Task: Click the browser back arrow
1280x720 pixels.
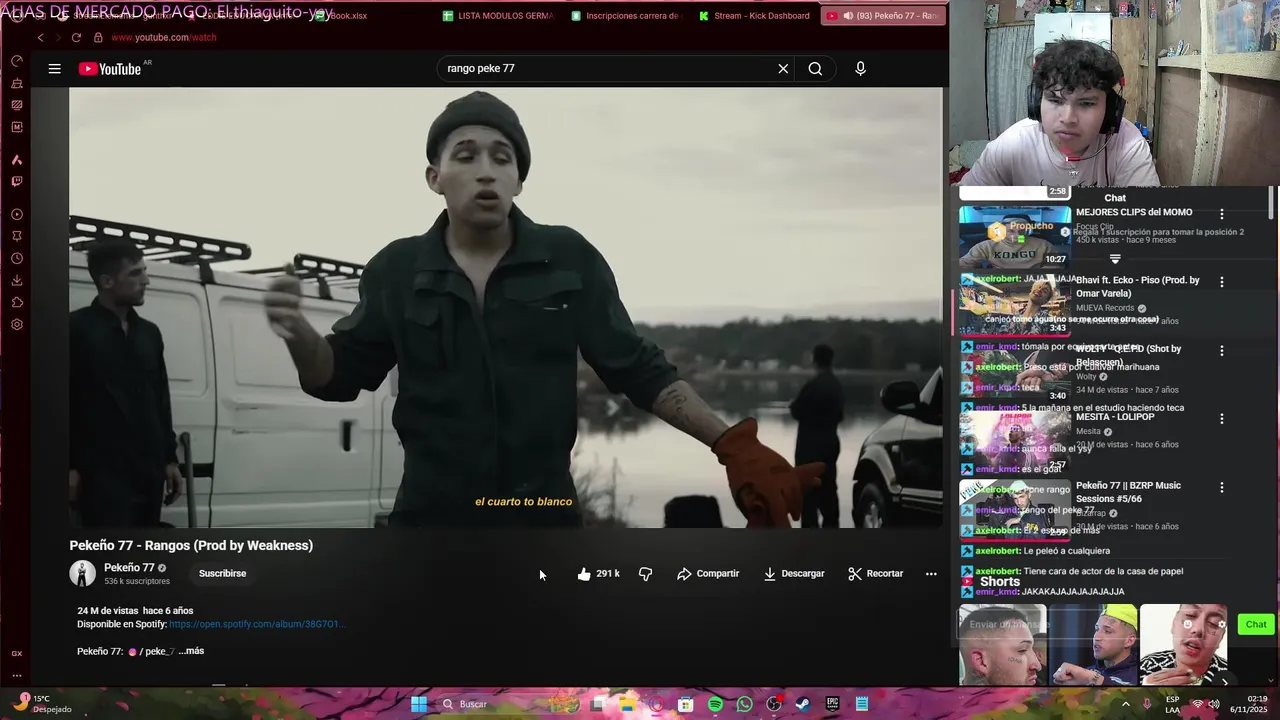Action: point(40,38)
